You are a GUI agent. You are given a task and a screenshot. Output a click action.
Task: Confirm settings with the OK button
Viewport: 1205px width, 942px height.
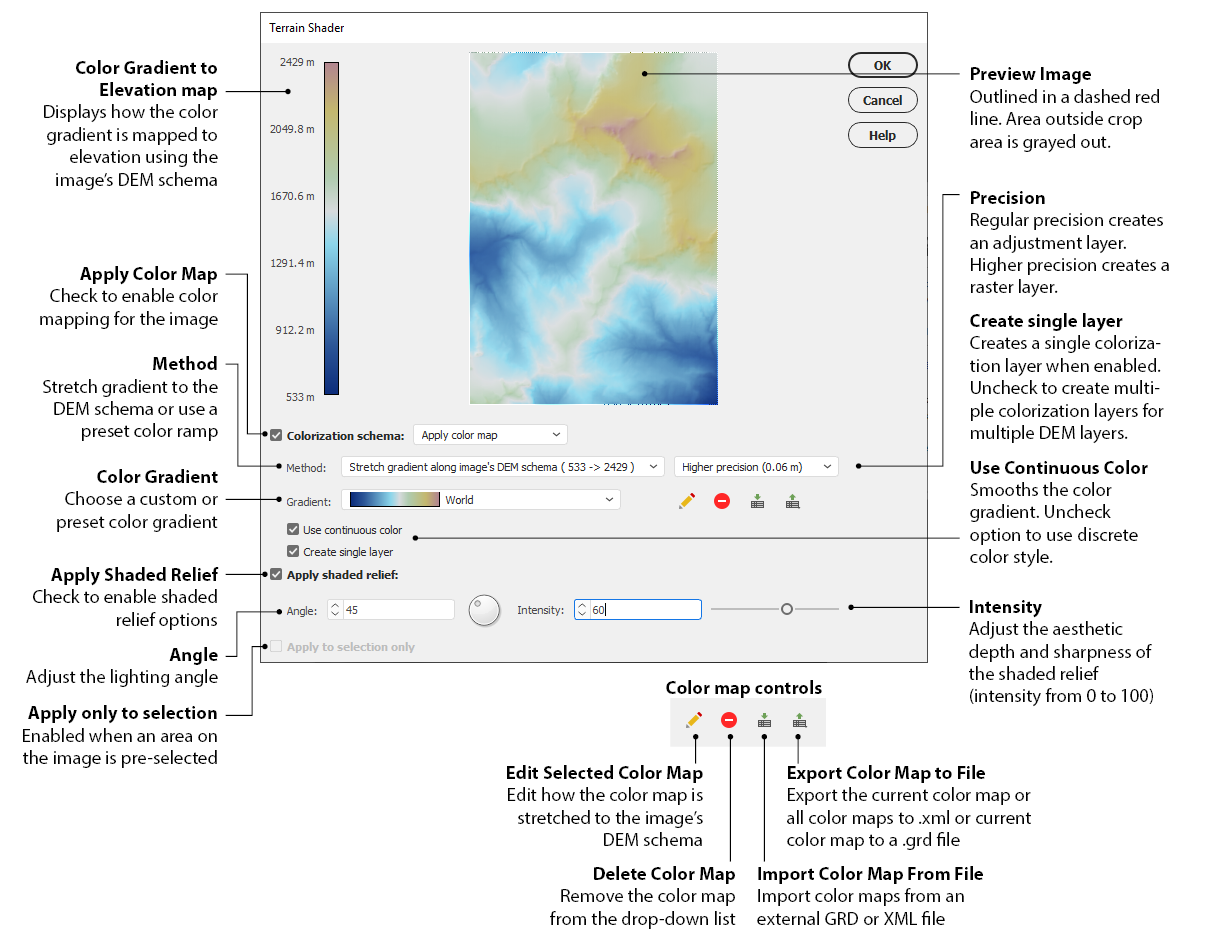882,64
